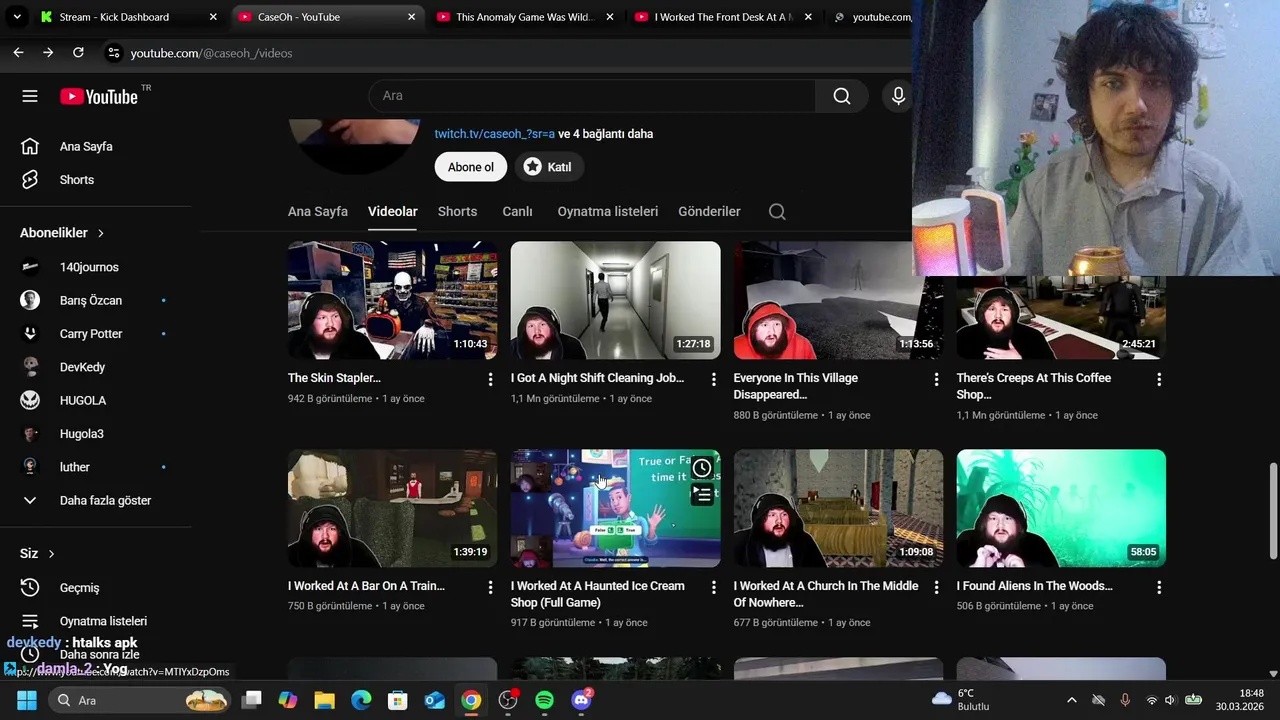The height and width of the screenshot is (720, 1280).
Task: Open weather widget showing 6°C Bulutlu
Action: click(962, 700)
